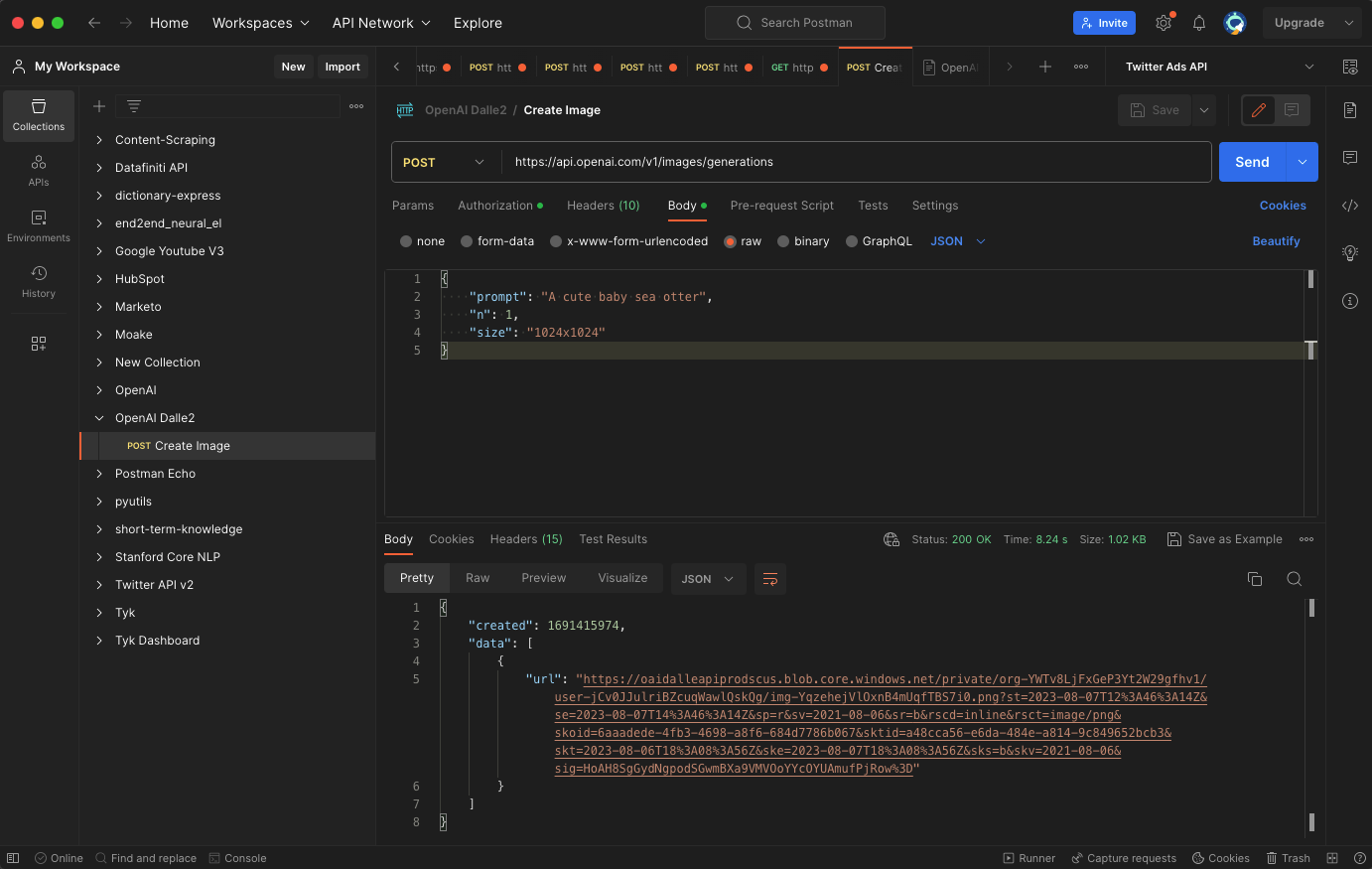Open the Save options dropdown arrow
The width and height of the screenshot is (1372, 869).
[x=1204, y=110]
